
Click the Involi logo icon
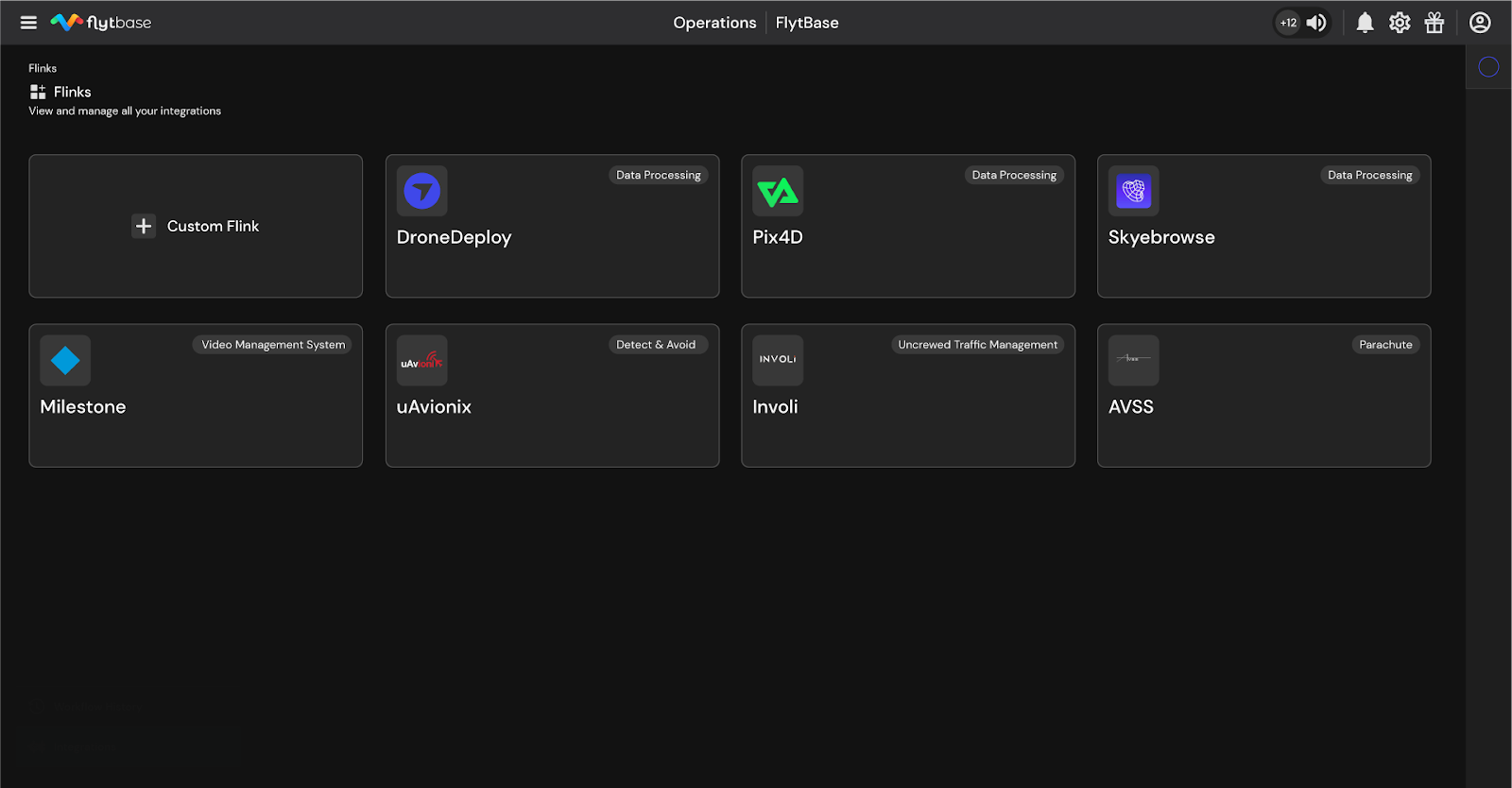coord(778,360)
